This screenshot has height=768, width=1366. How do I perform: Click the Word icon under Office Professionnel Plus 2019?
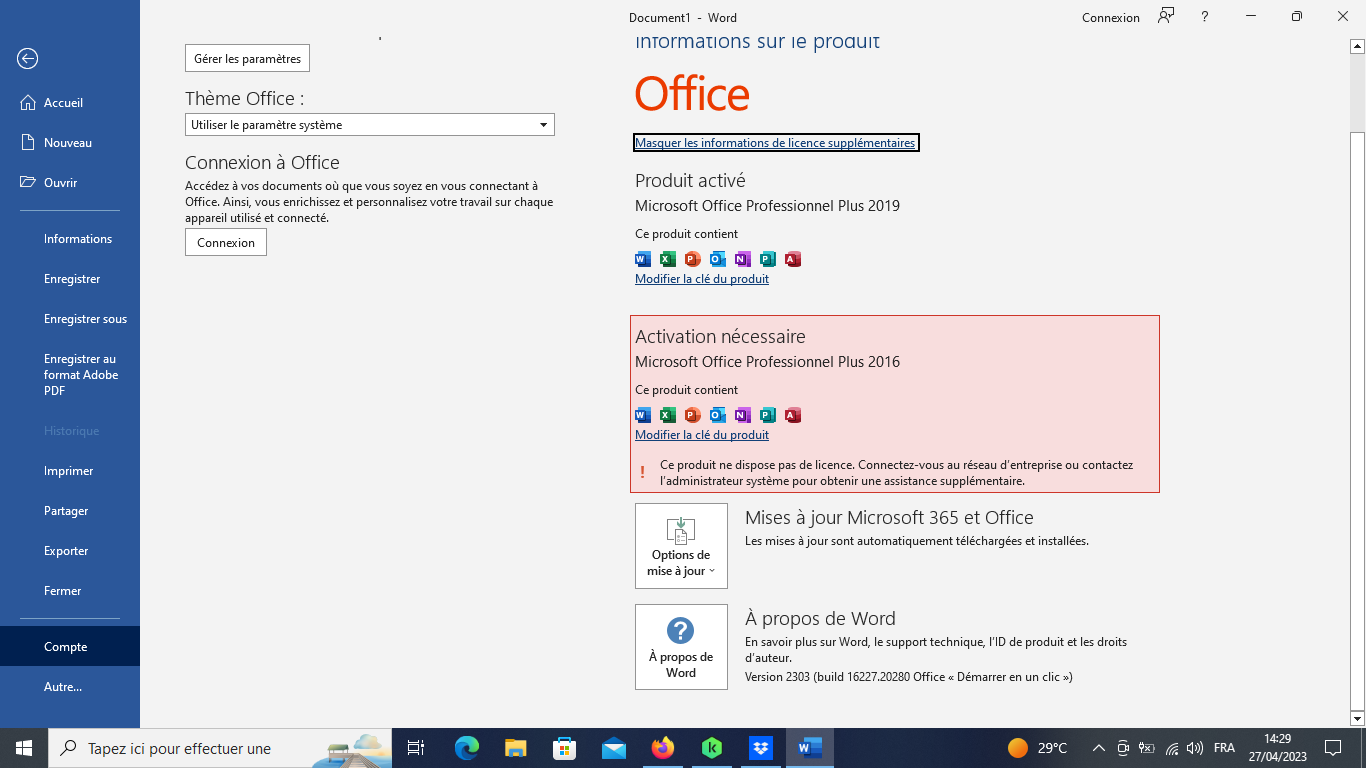coord(643,259)
